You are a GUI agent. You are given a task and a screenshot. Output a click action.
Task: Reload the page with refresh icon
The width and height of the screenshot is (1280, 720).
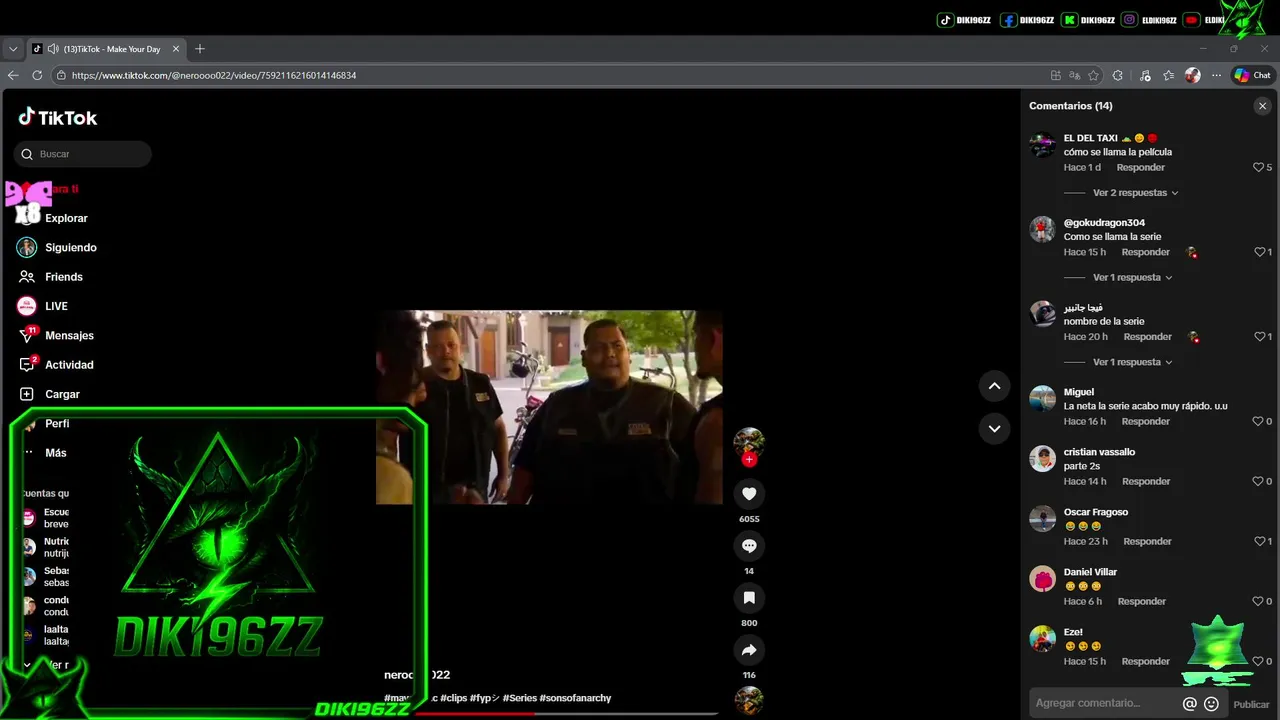[x=37, y=75]
